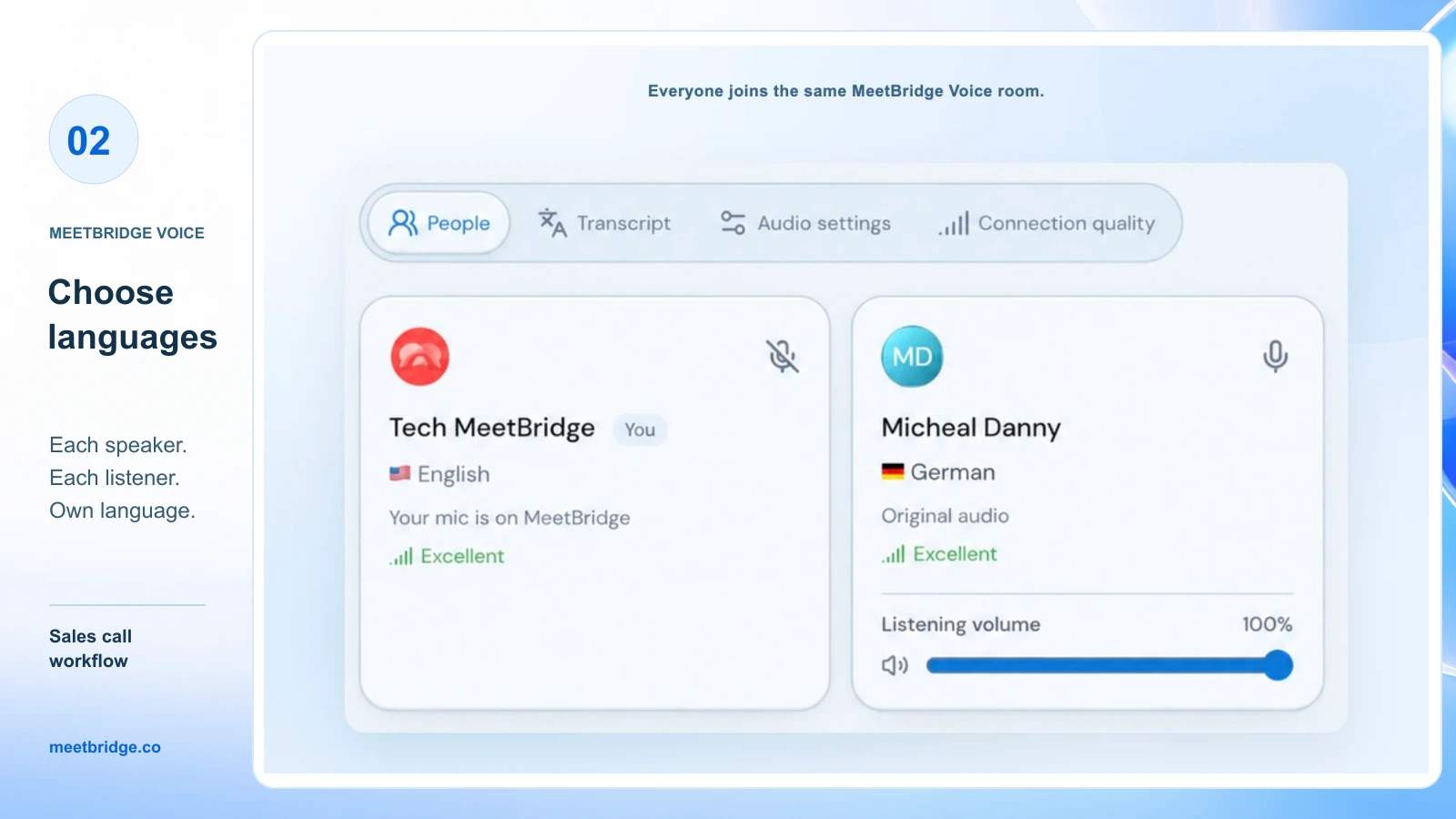
Task: Click Micheal Danny's microphone icon
Action: (1275, 356)
